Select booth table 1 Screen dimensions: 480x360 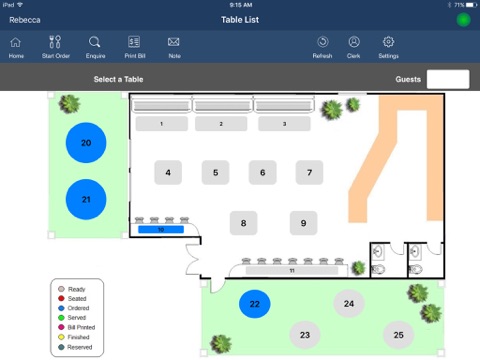coord(162,124)
